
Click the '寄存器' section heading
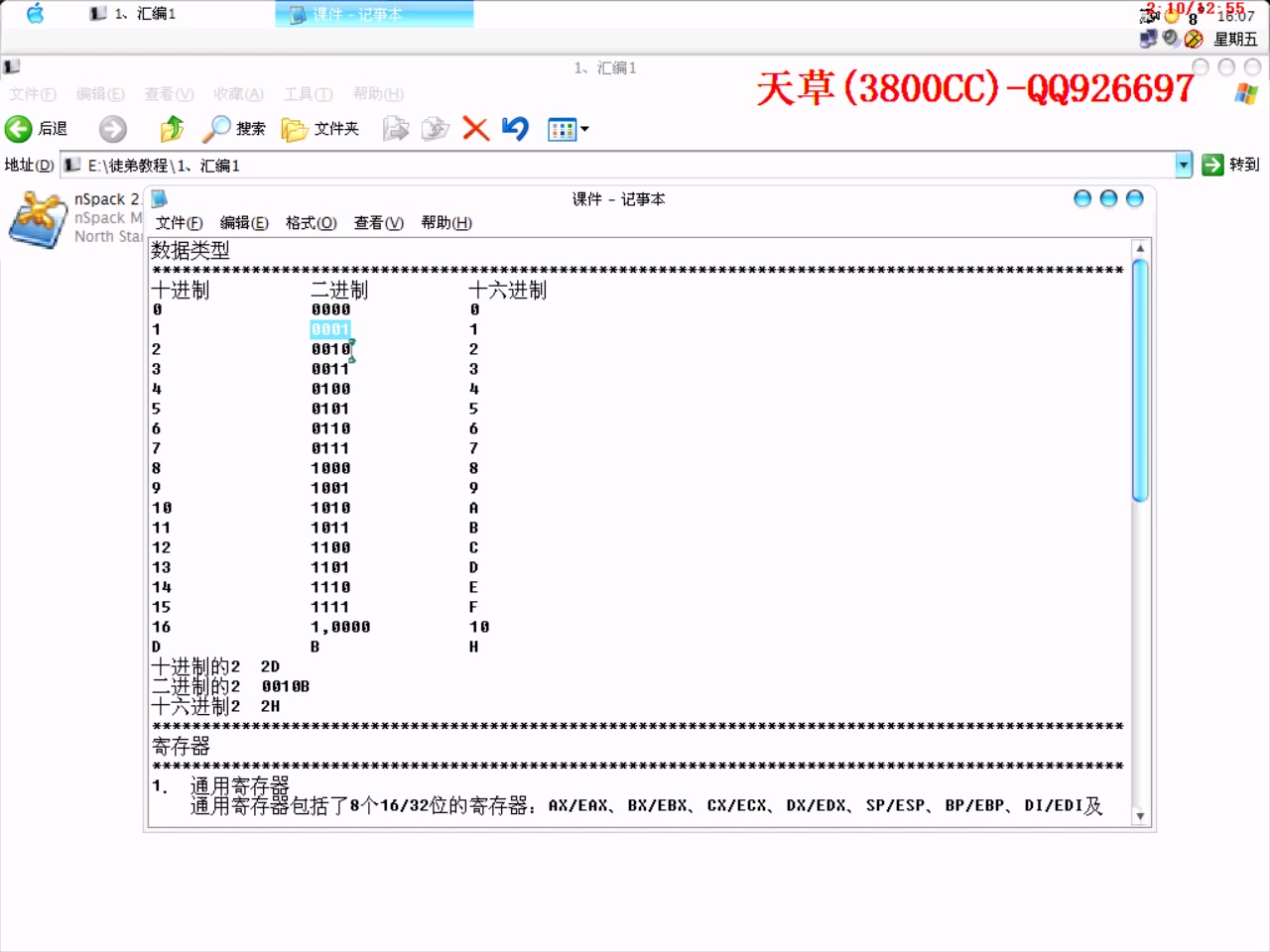pos(181,746)
